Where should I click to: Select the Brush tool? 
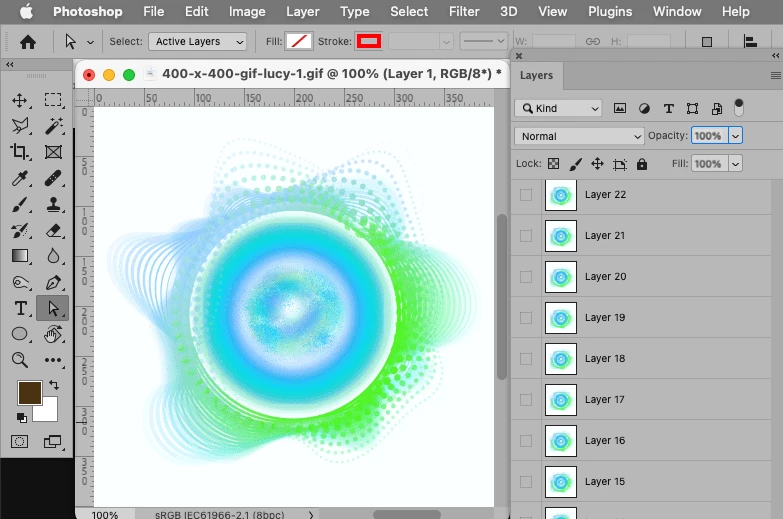(x=19, y=204)
